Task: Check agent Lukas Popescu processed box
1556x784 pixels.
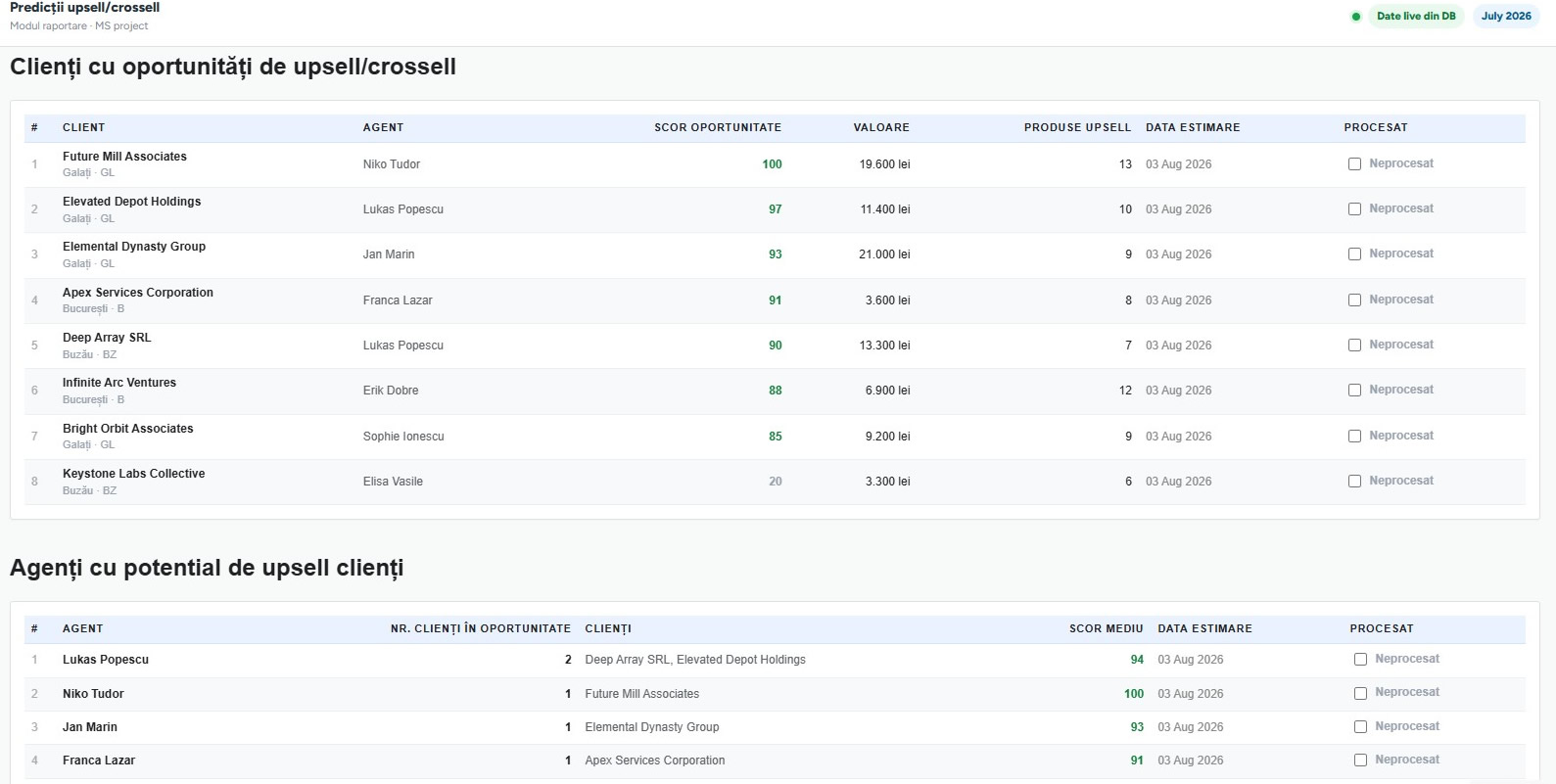Action: coord(1360,660)
